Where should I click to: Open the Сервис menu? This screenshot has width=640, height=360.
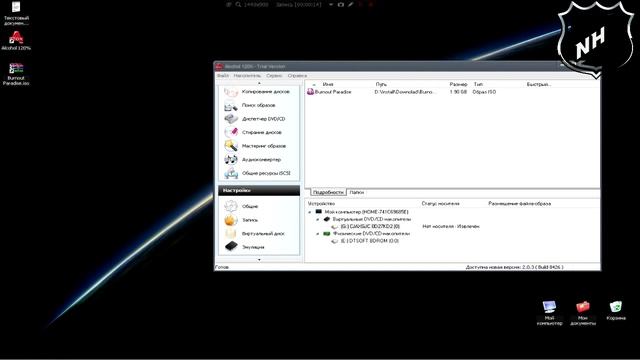274,76
